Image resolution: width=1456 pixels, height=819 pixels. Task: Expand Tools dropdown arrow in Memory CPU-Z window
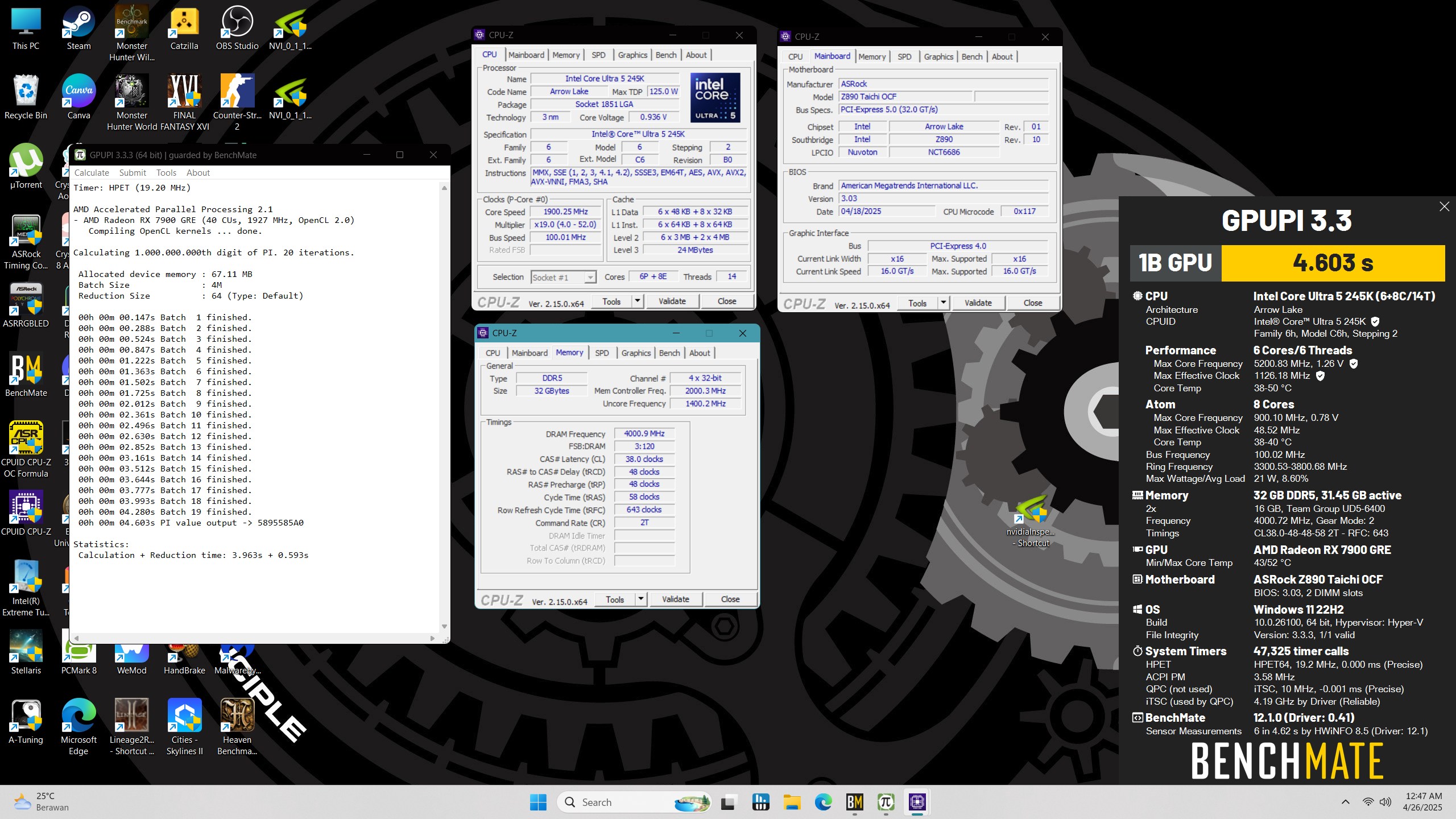(x=641, y=599)
